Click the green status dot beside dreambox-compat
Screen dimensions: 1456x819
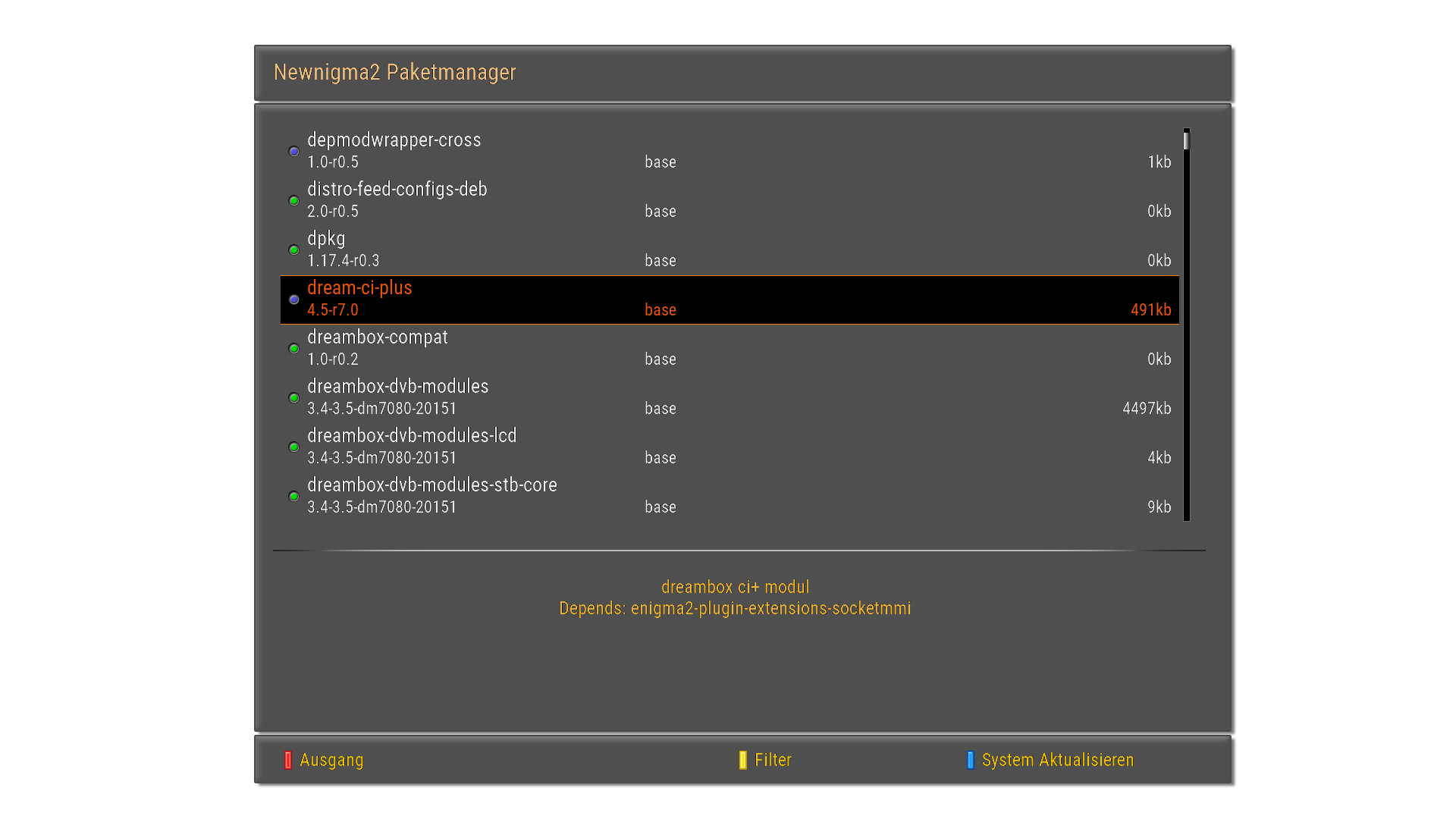tap(294, 349)
